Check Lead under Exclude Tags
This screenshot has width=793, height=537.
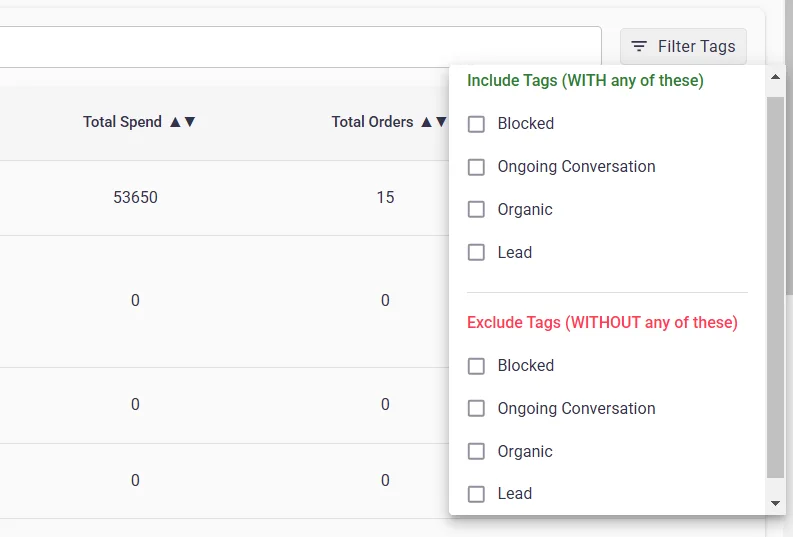pyautogui.click(x=476, y=494)
